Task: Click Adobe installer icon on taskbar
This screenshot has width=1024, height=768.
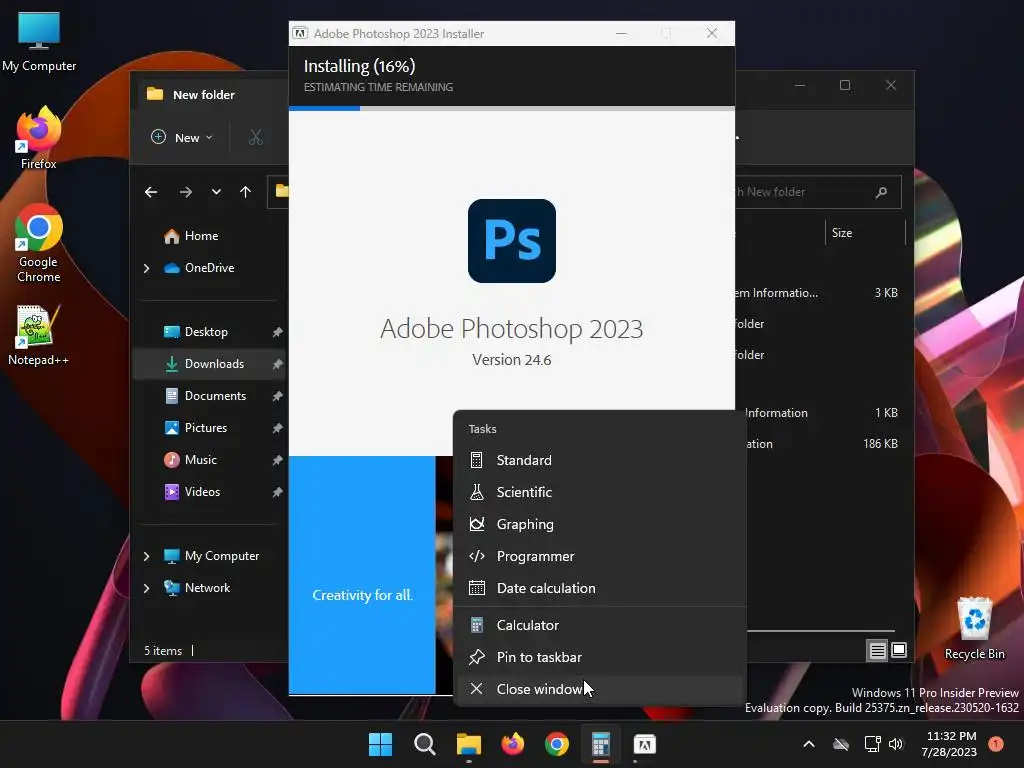Action: tap(645, 744)
